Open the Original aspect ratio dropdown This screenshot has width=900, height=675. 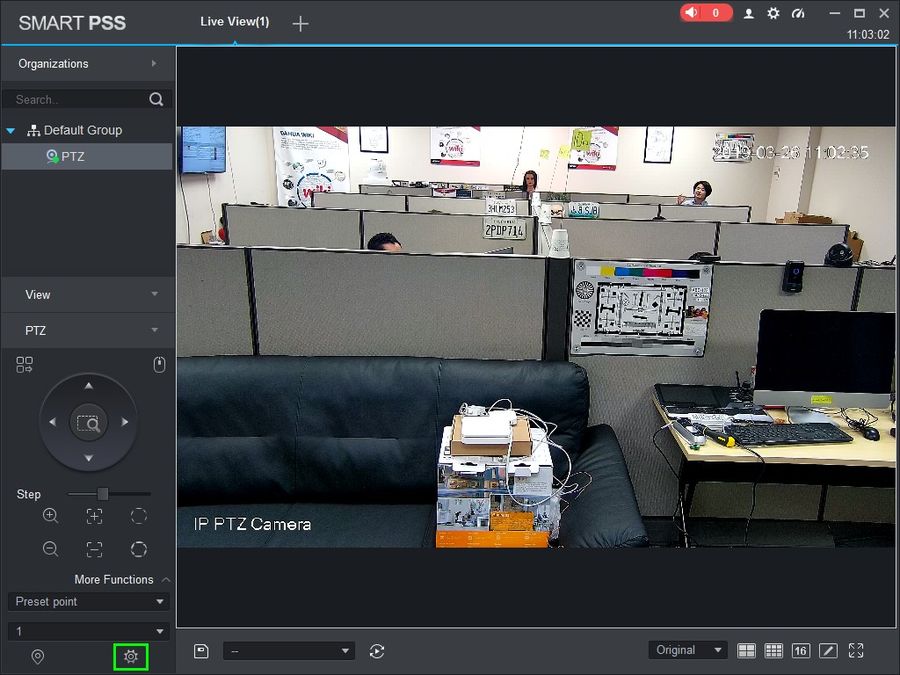pyautogui.click(x=688, y=650)
